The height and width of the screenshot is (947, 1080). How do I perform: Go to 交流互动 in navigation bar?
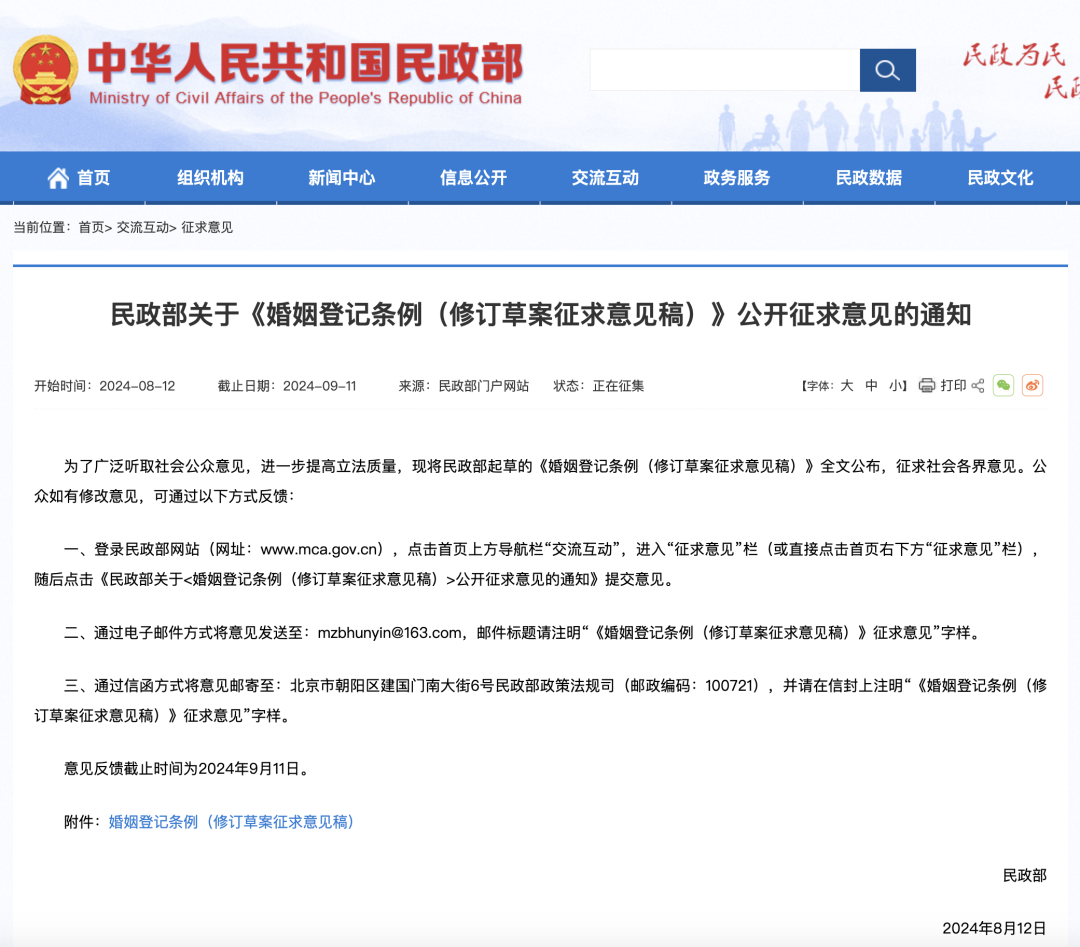pos(605,178)
